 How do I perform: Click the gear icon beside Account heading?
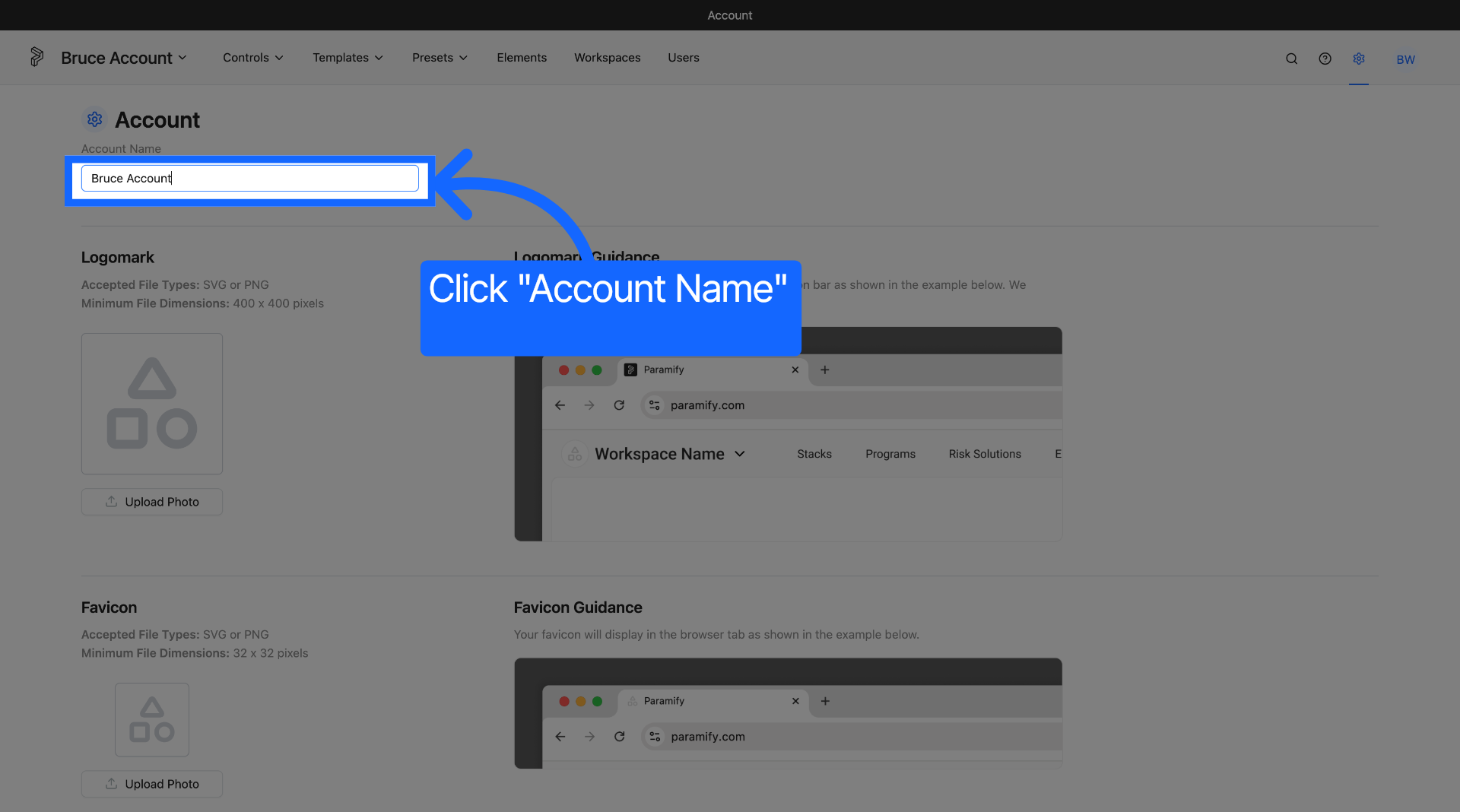point(94,119)
